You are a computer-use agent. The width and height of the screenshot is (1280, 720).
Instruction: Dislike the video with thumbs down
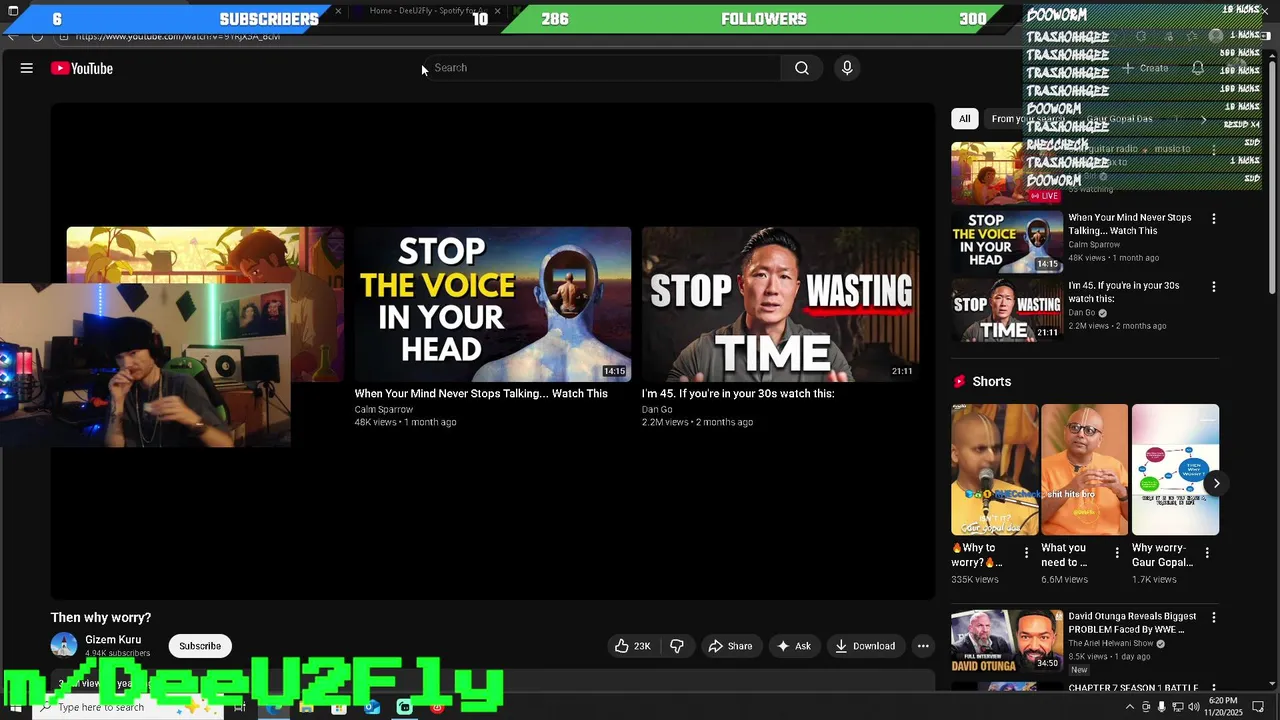pyautogui.click(x=677, y=646)
